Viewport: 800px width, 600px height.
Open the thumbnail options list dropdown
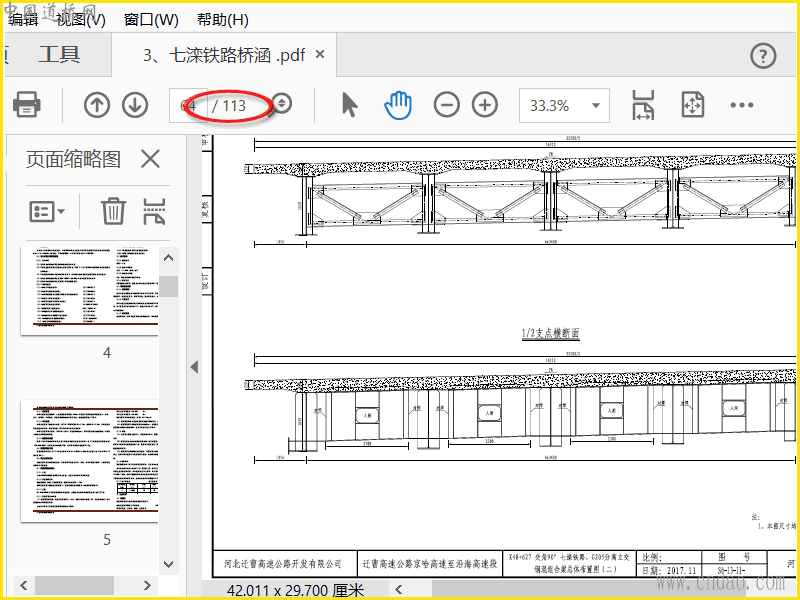(47, 211)
